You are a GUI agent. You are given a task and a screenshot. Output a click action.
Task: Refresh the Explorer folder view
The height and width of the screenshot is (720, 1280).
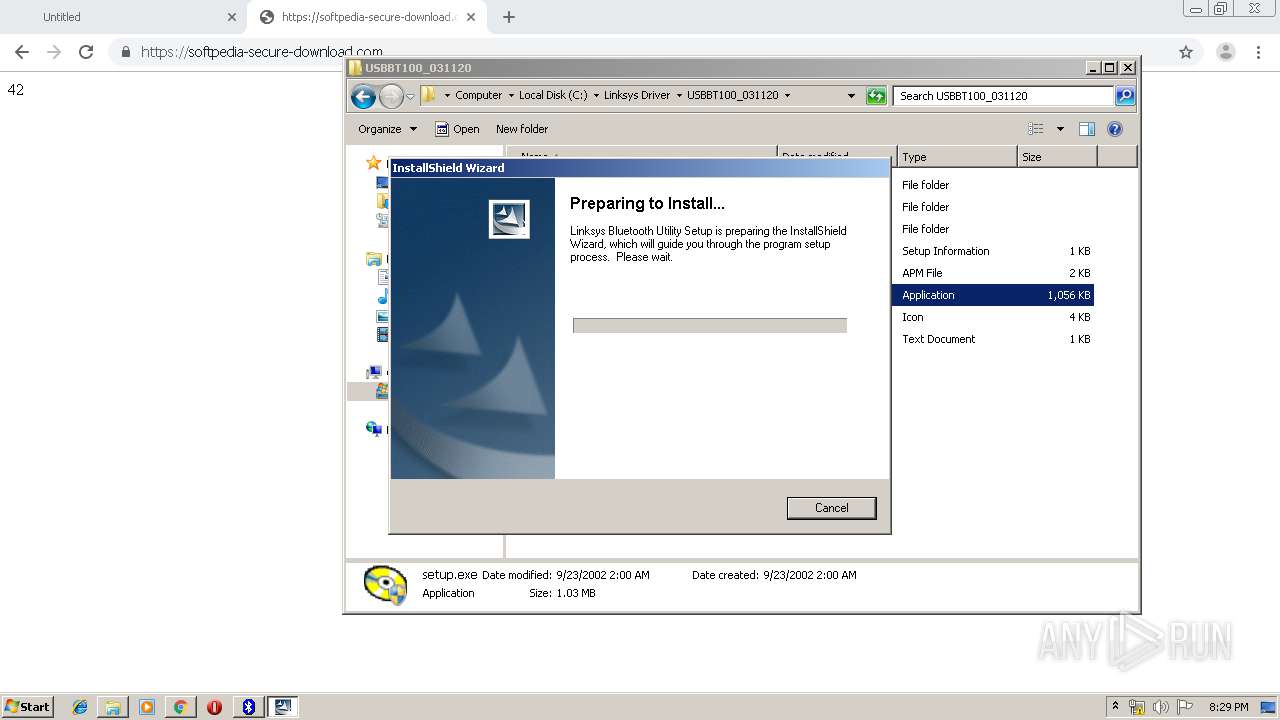tap(876, 96)
